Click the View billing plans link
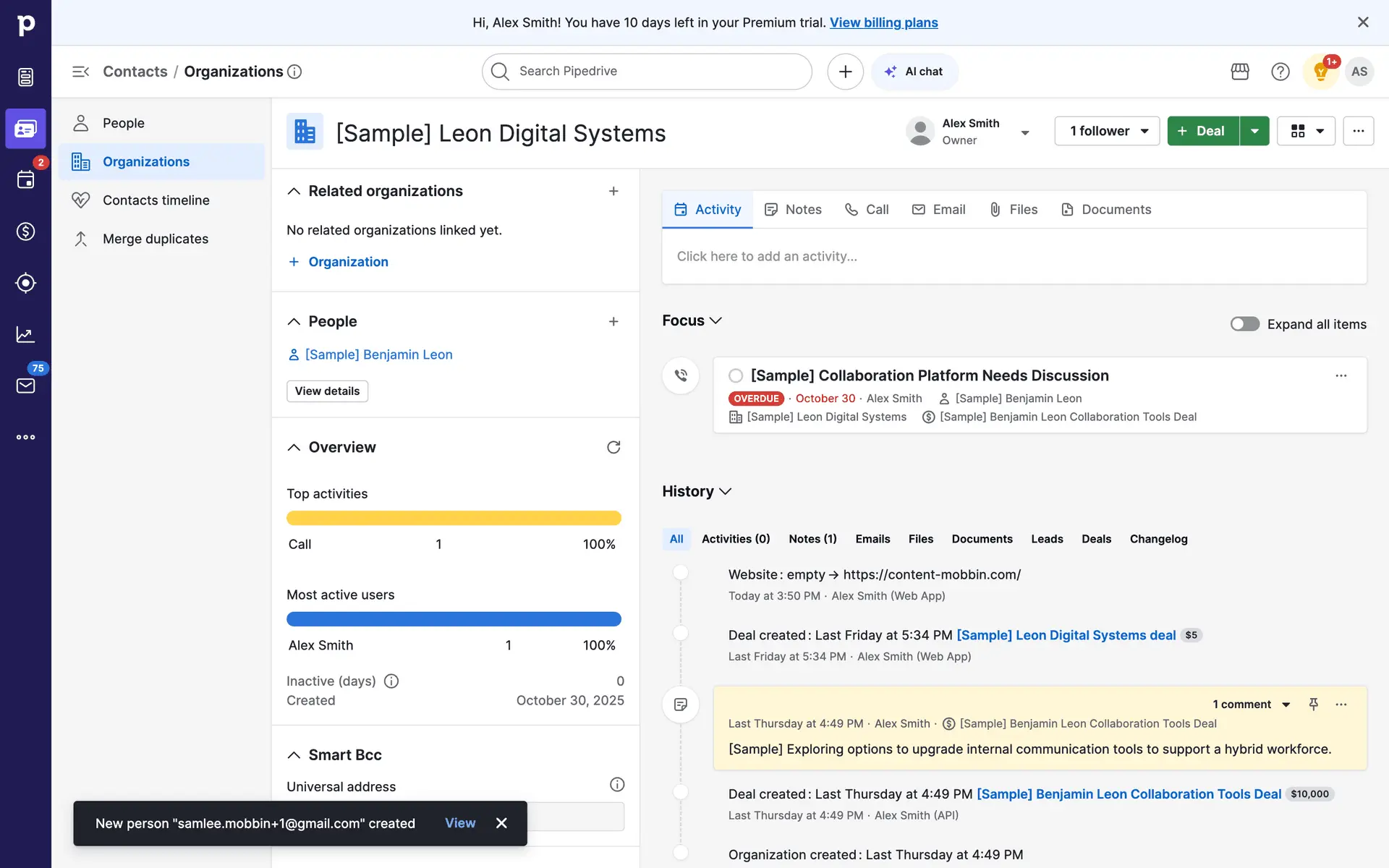This screenshot has width=1389, height=868. (883, 22)
